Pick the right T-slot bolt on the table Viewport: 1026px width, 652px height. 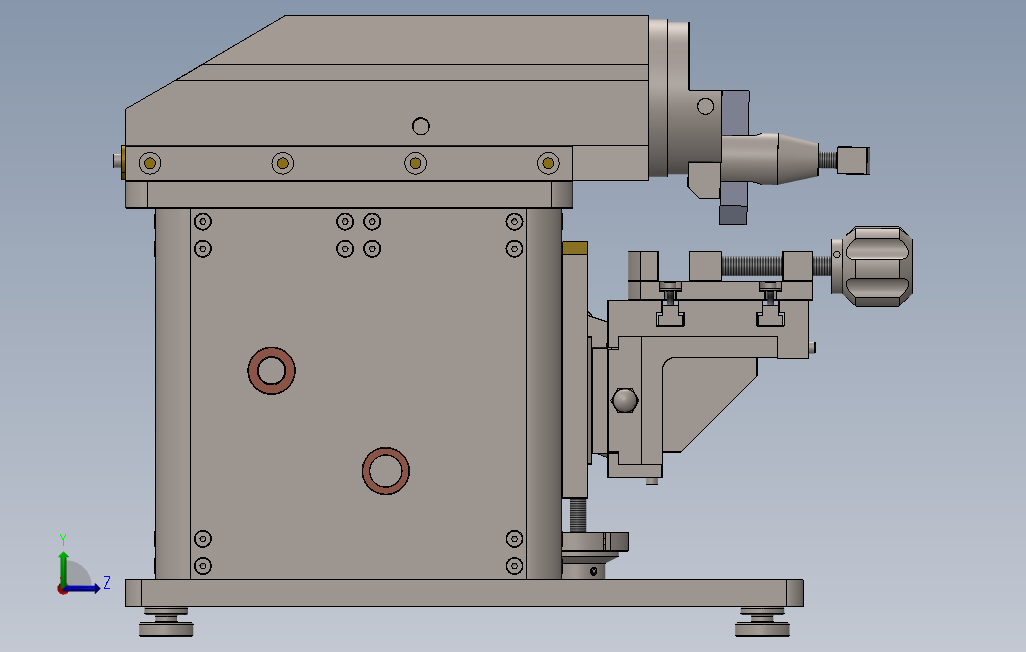770,303
